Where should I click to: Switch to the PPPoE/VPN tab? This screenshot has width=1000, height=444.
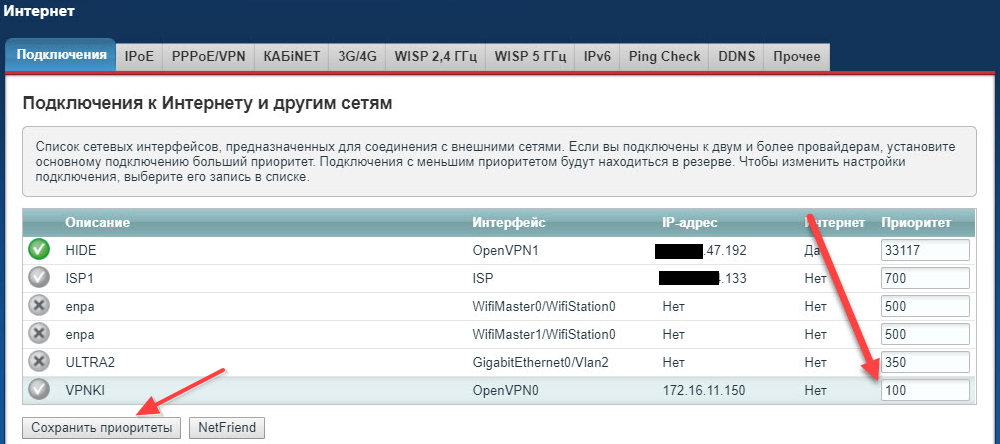pyautogui.click(x=208, y=57)
